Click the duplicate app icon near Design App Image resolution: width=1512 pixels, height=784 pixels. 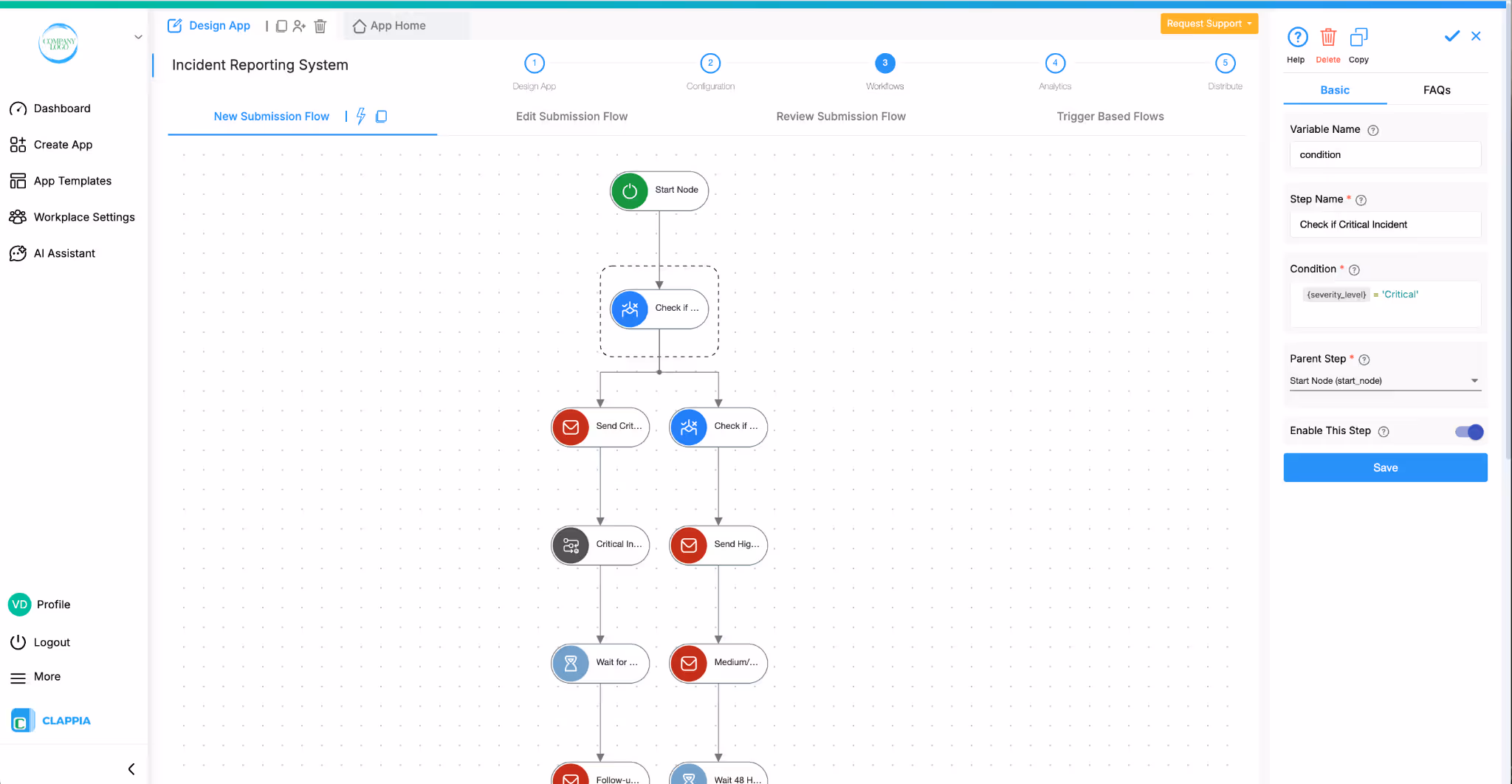click(281, 25)
